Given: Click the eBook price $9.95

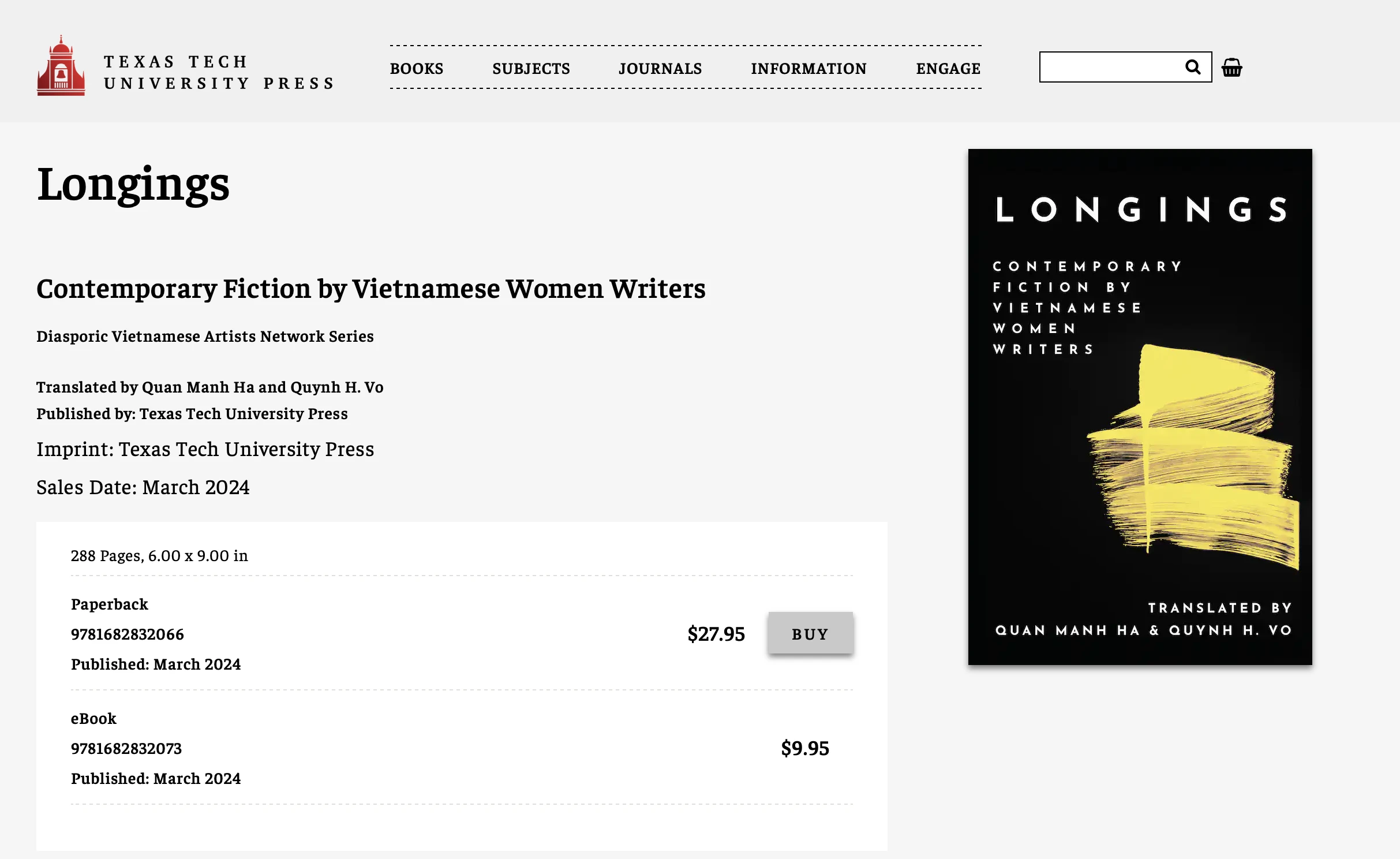Looking at the screenshot, I should (x=805, y=748).
